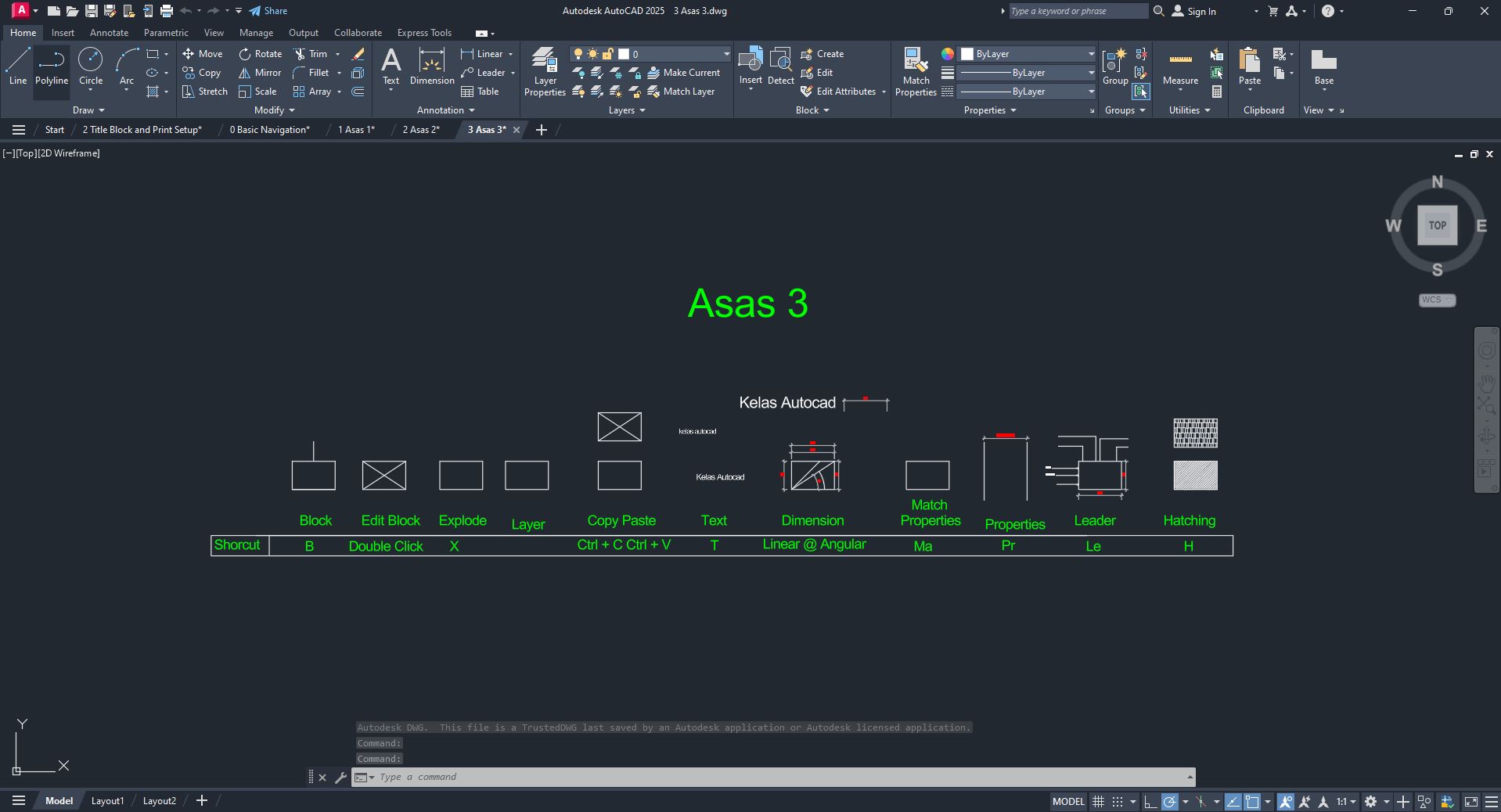This screenshot has height=812, width=1501.
Task: Choose the Stretch tool
Action: 205,92
